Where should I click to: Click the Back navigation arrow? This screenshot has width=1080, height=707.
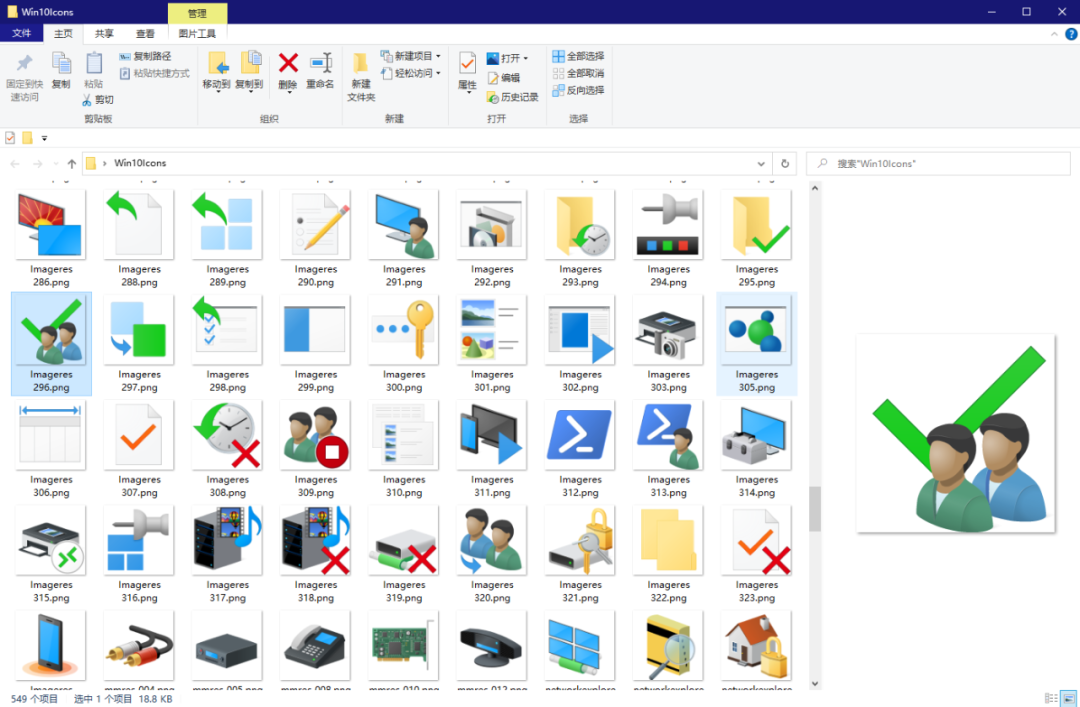pos(15,164)
